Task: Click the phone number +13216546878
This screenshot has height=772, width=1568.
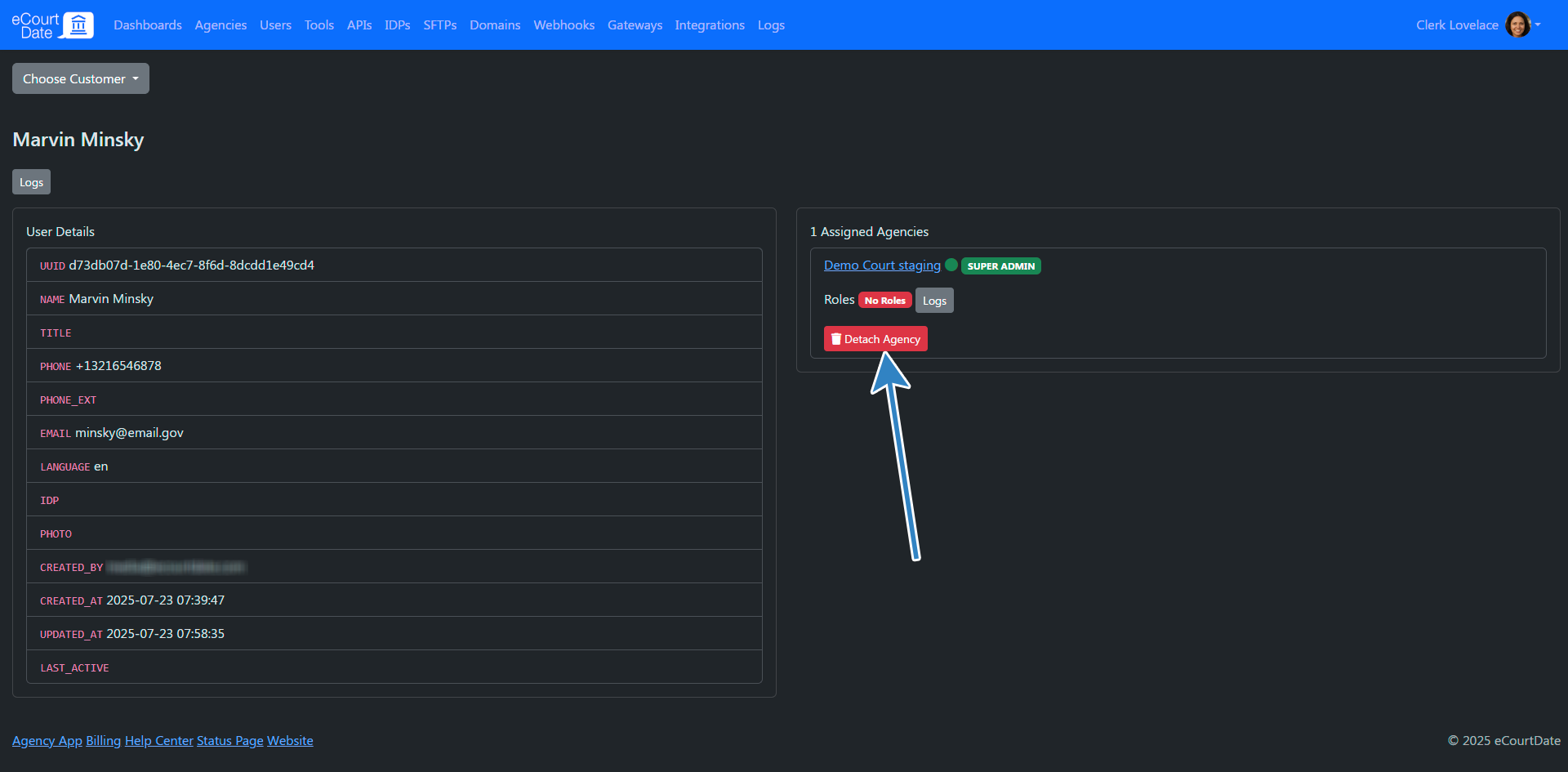Action: click(x=118, y=365)
